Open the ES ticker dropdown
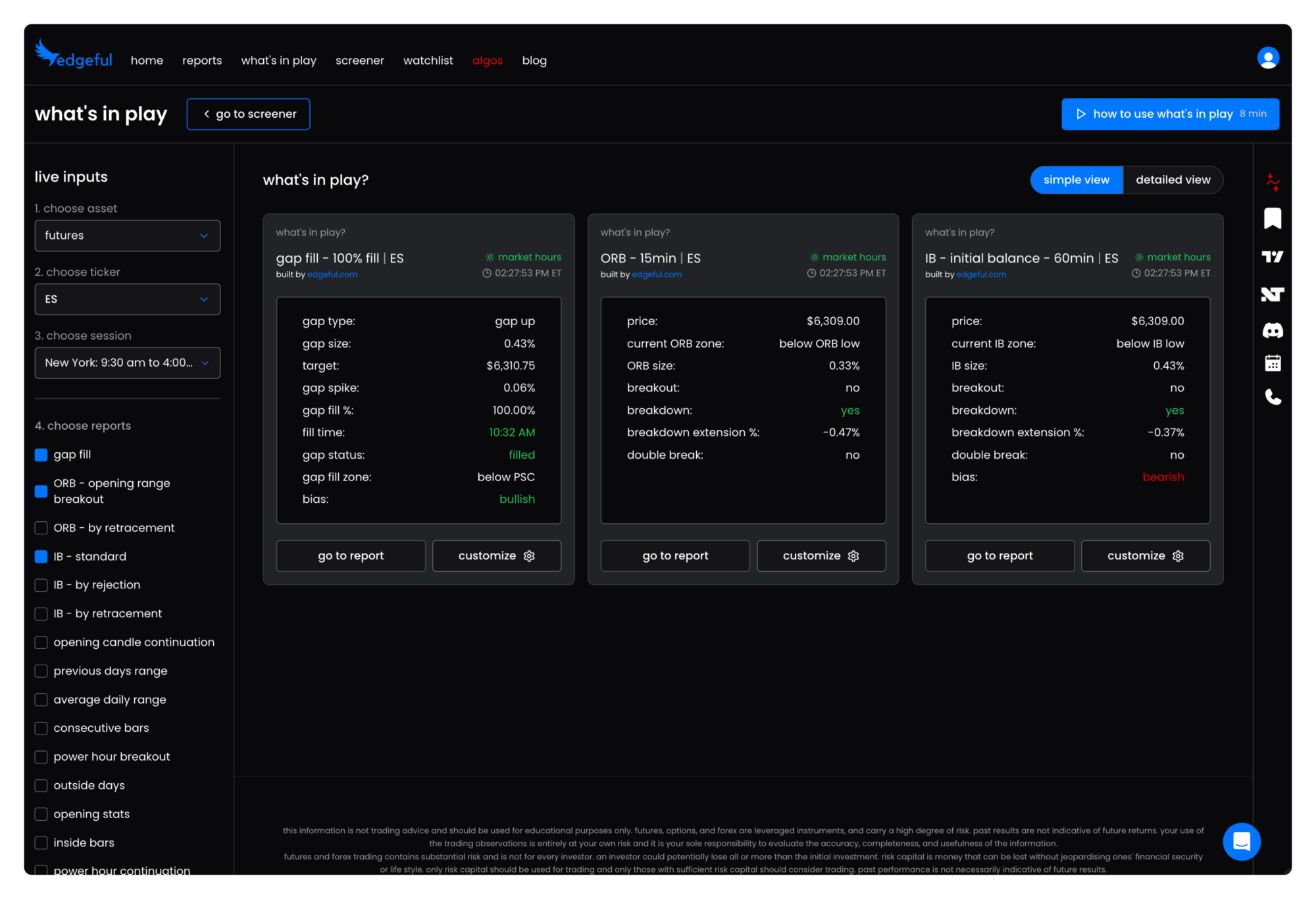 point(127,299)
